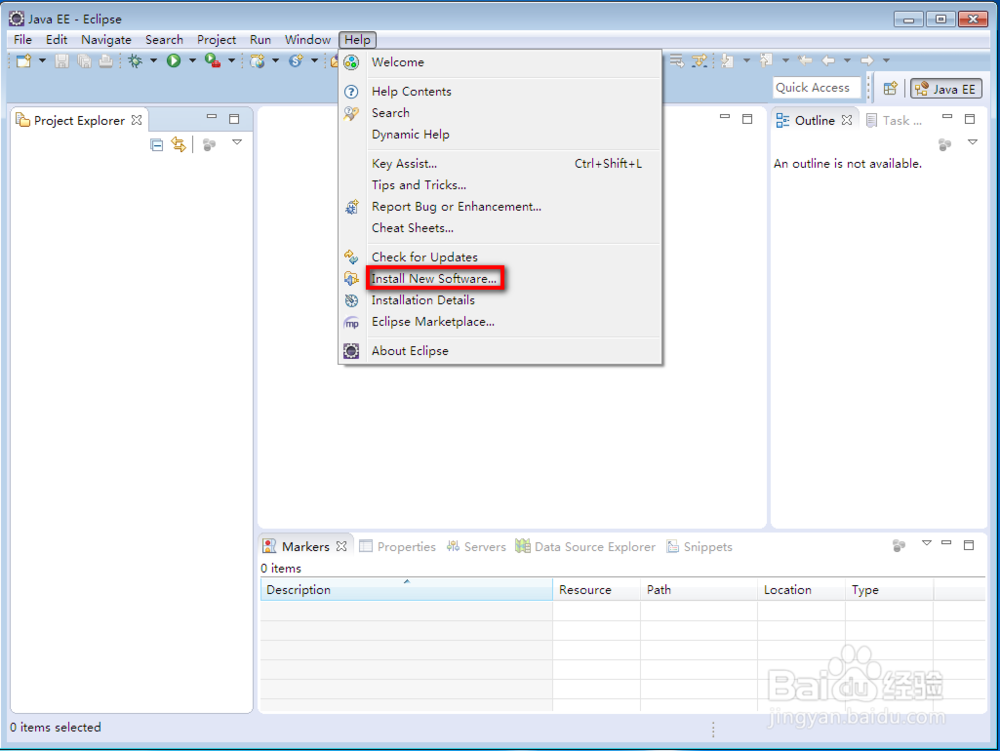Click the Next Annotation toolbar icon
The image size is (1000, 751).
point(728,61)
